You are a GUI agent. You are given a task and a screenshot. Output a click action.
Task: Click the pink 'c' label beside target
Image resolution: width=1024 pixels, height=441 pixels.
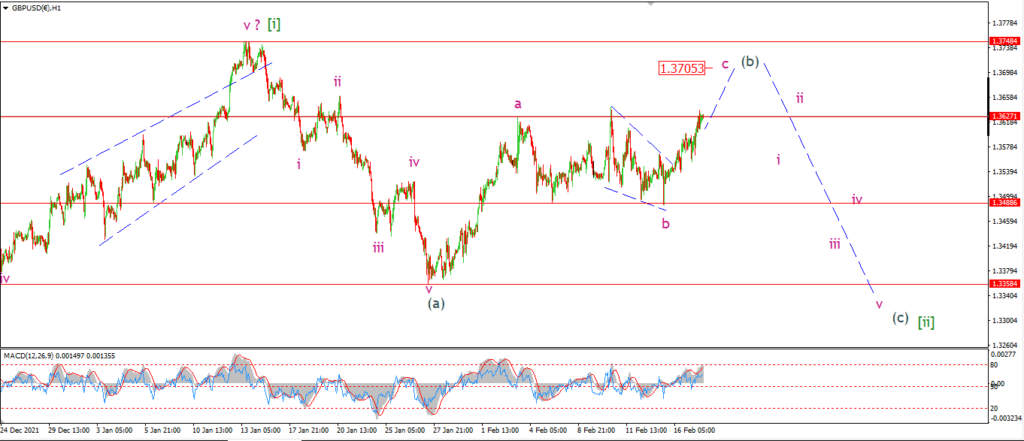pyautogui.click(x=725, y=64)
